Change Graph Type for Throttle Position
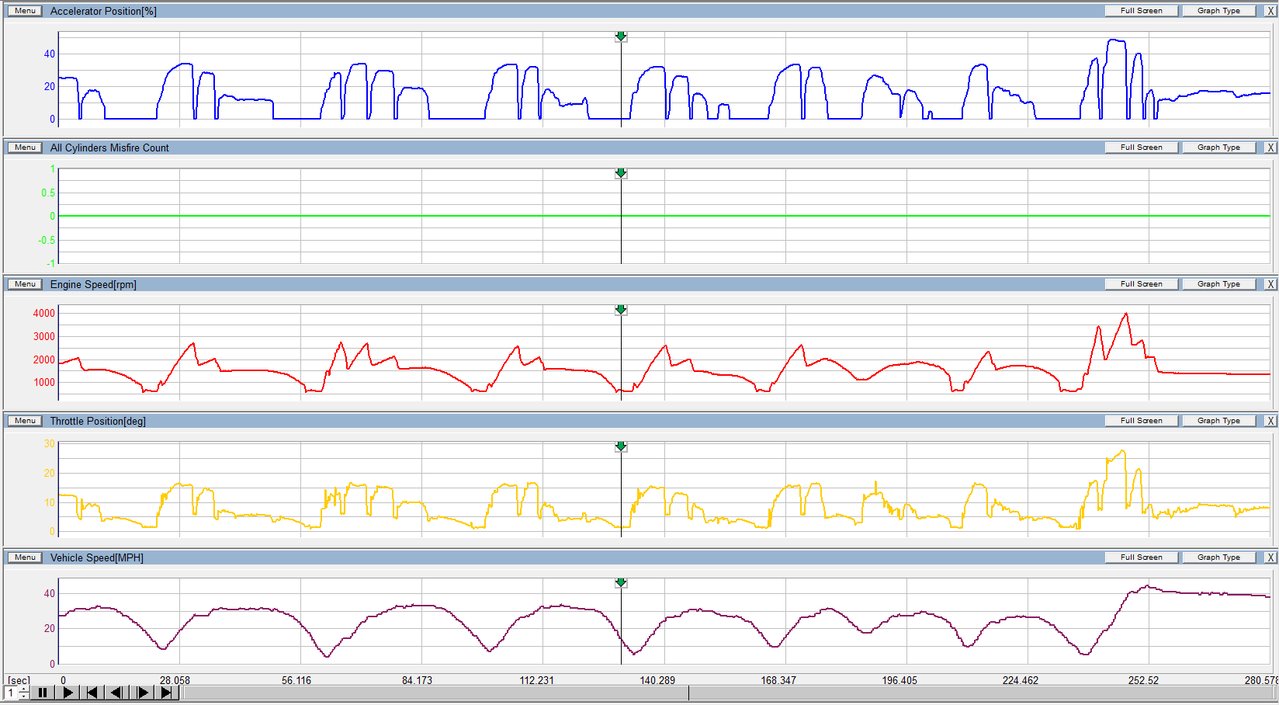This screenshot has height=705, width=1279. [x=1219, y=421]
